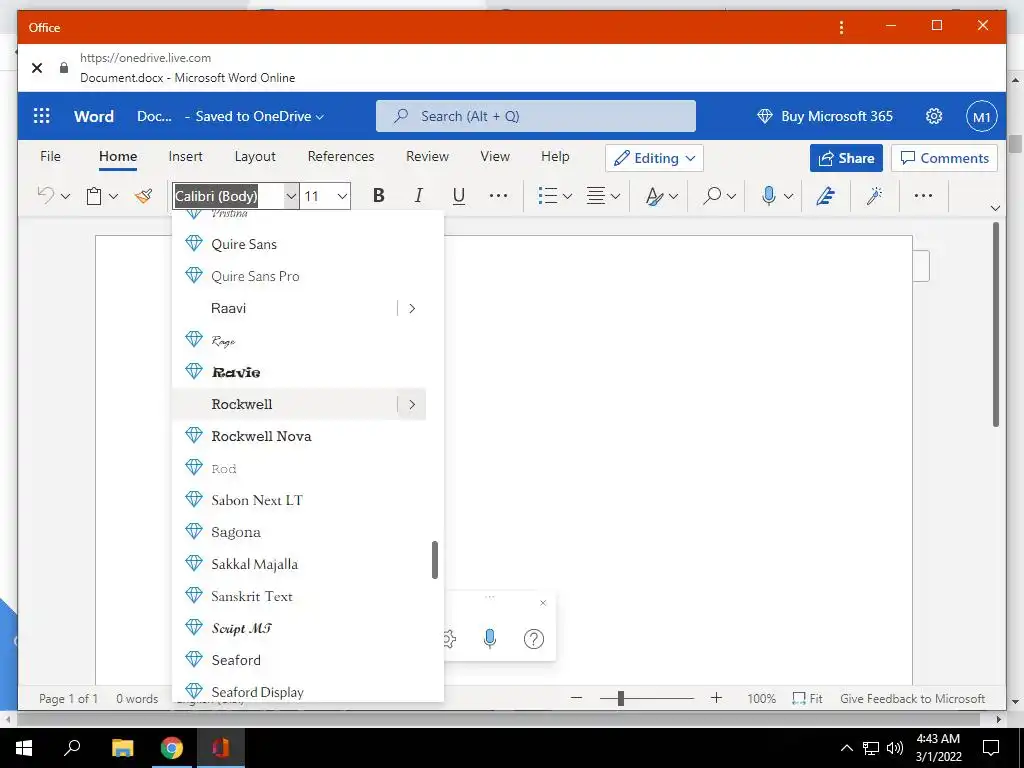1024x768 pixels.
Task: Open the Editor pen icon
Action: coord(825,195)
